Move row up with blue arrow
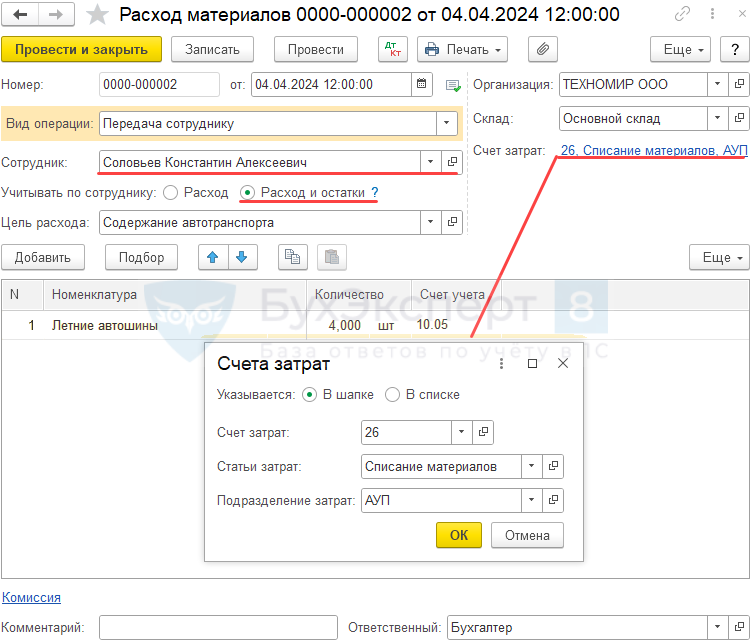The height and width of the screenshot is (644, 754). click(x=212, y=257)
